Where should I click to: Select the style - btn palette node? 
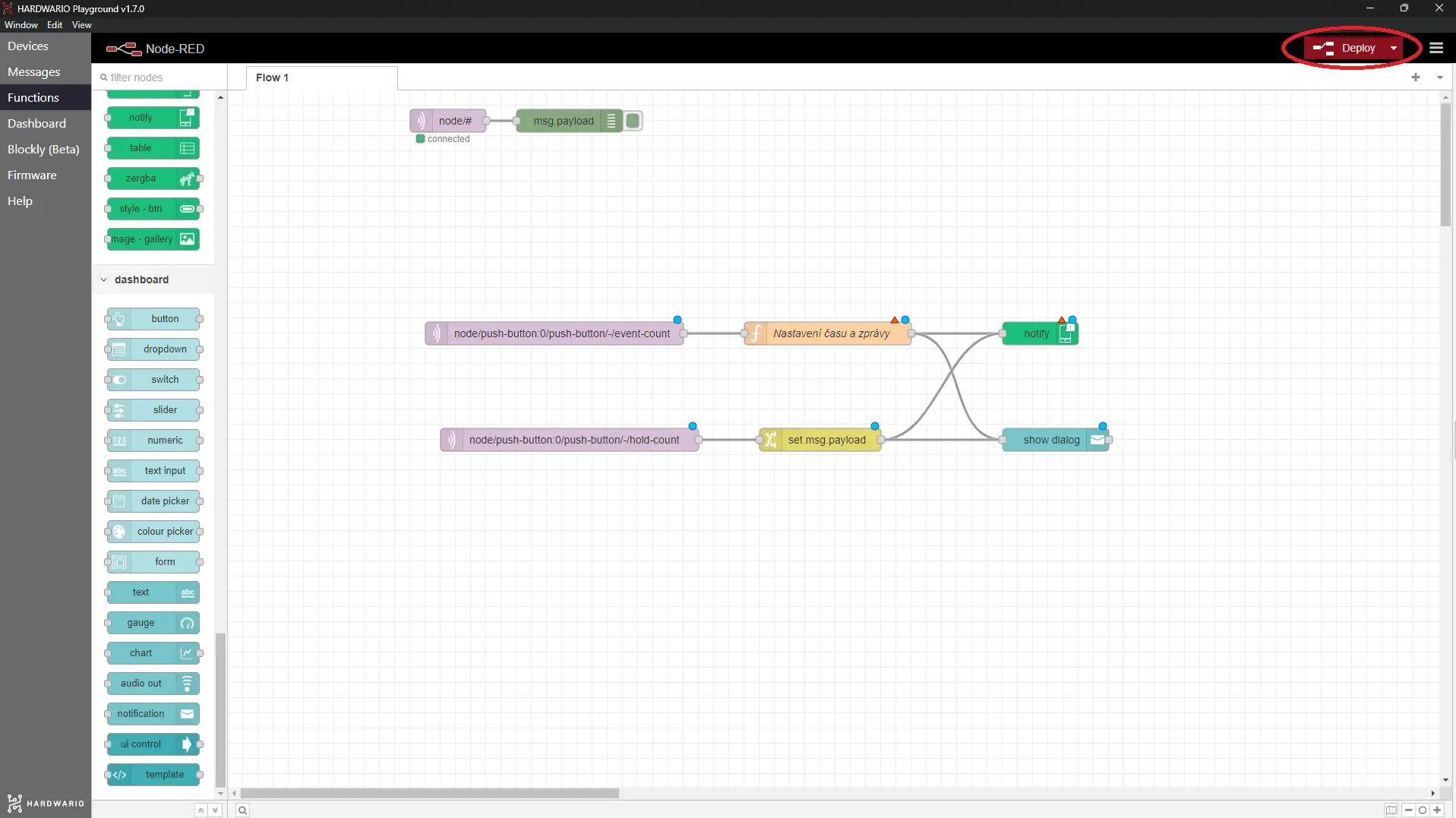click(x=153, y=209)
